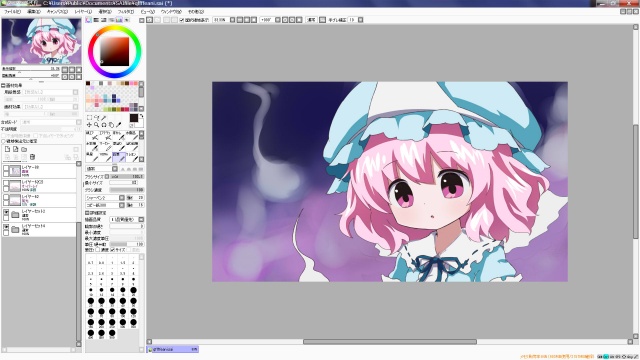Collapse the paper texture effects section
Image resolution: width=640 pixels, height=360 pixels.
click(x=3, y=85)
